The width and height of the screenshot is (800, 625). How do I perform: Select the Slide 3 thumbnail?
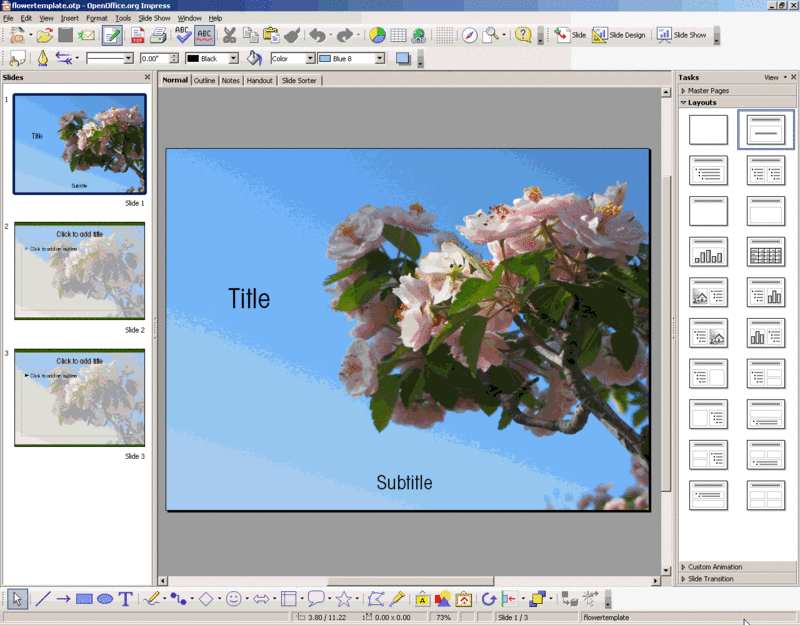coord(80,397)
